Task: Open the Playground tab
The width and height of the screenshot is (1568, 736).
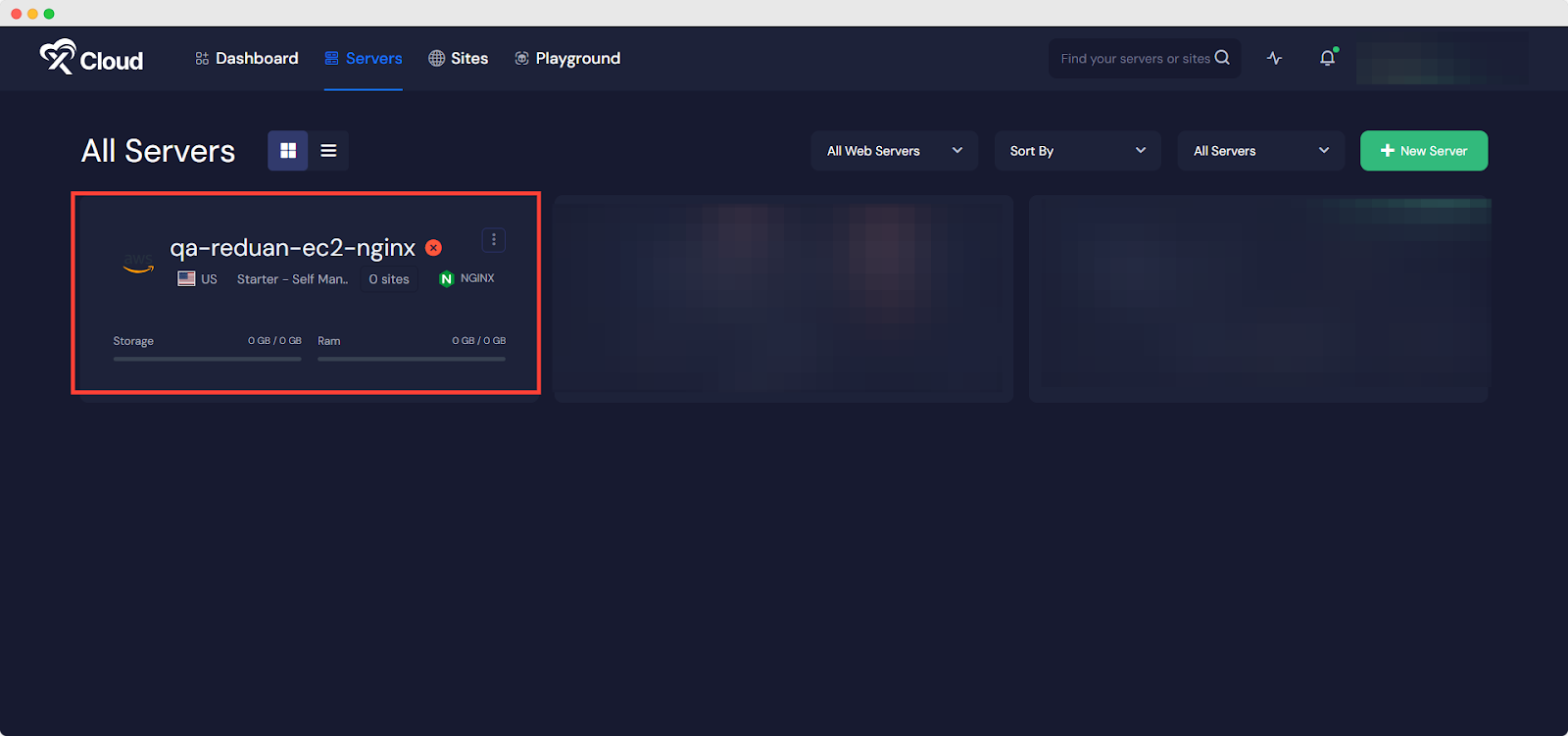Action: pos(567,59)
